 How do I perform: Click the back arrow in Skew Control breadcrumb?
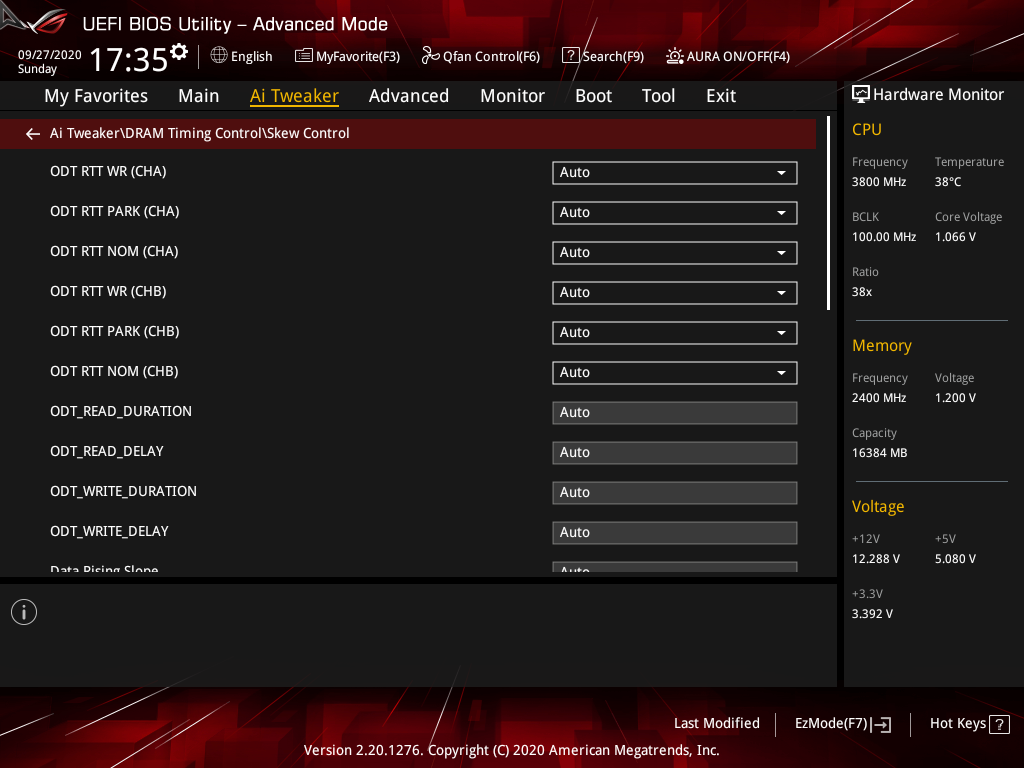coord(33,134)
